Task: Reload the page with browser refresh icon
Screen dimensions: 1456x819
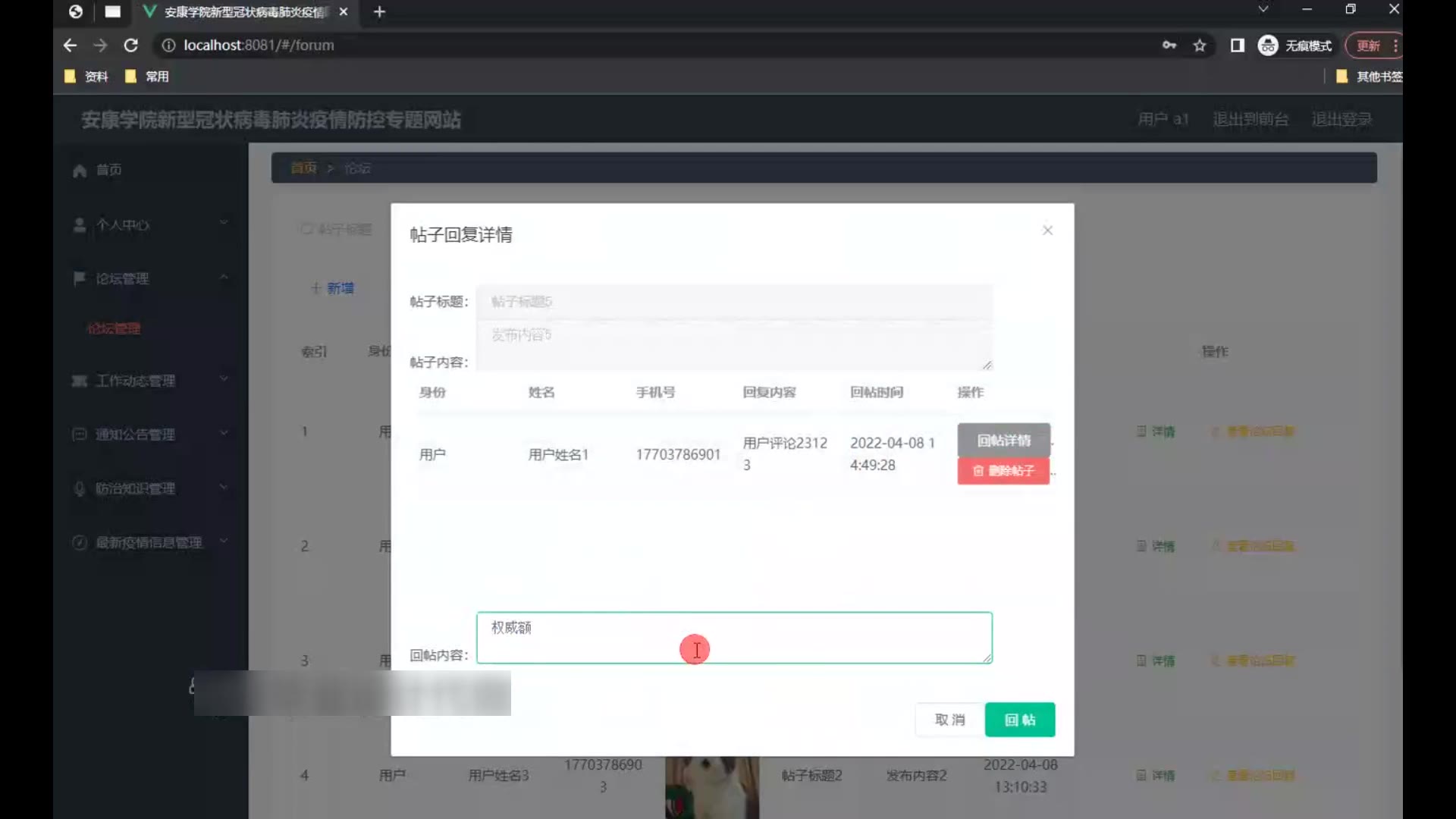Action: pos(130,45)
